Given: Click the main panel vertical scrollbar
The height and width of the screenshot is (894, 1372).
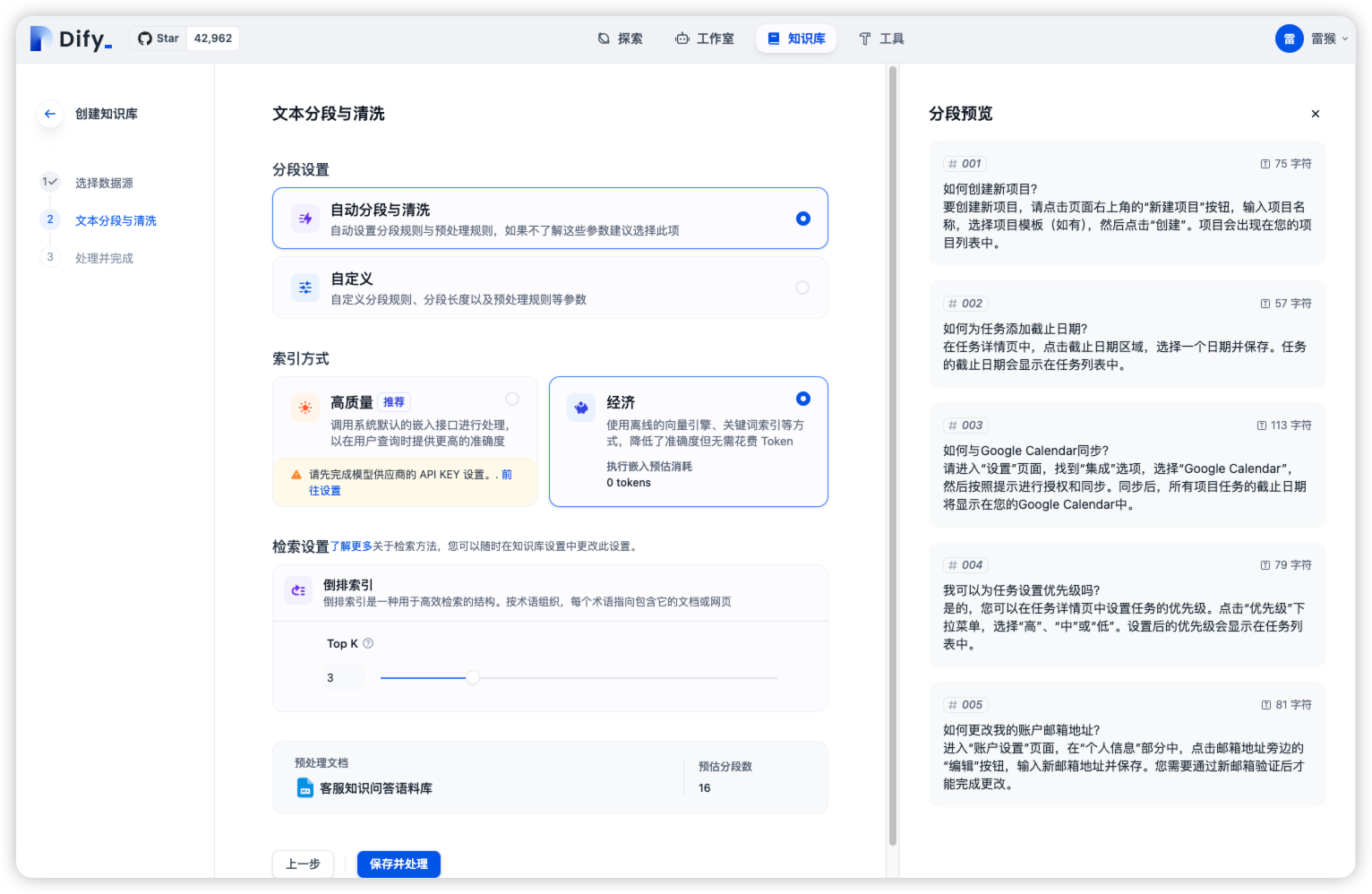Looking at the screenshot, I should (892, 456).
